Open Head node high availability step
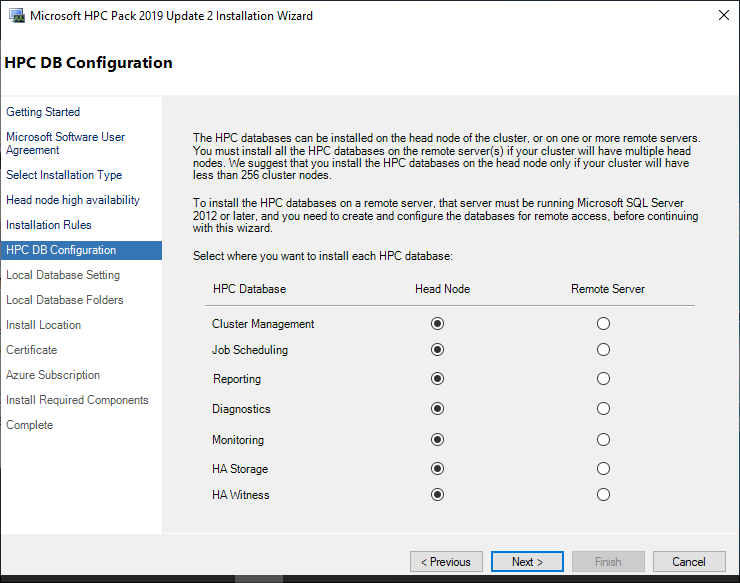Screen dimensions: 740x583 click(73, 200)
